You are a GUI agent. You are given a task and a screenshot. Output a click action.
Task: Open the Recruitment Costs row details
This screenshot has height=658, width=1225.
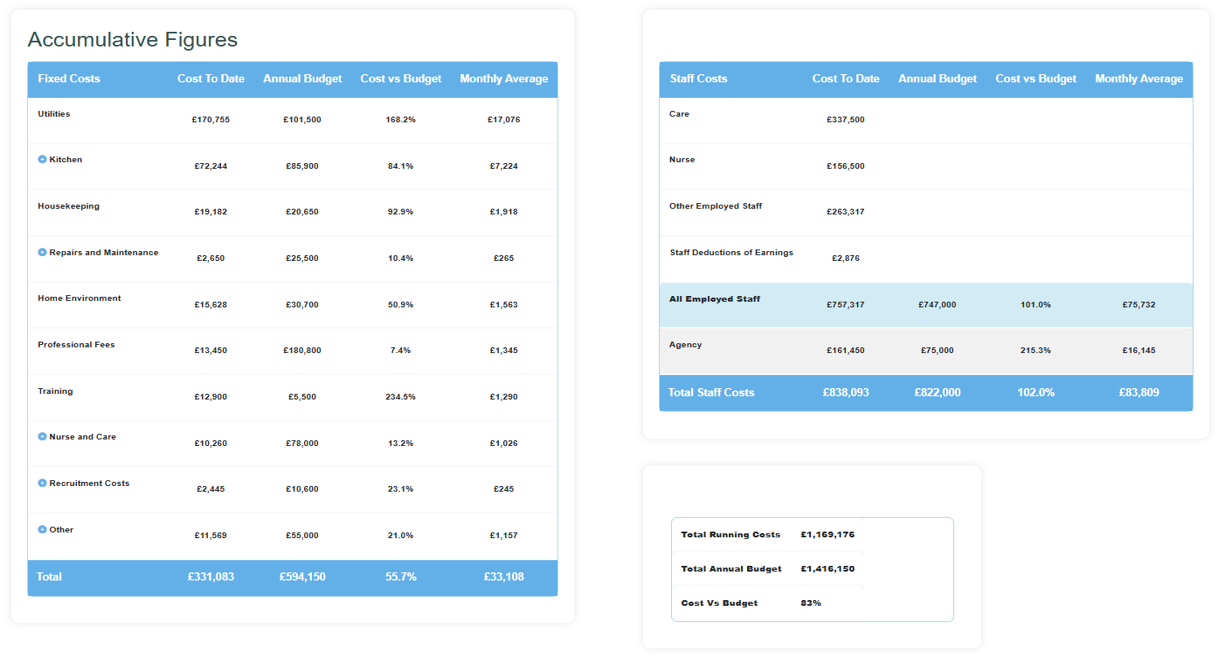coord(42,483)
